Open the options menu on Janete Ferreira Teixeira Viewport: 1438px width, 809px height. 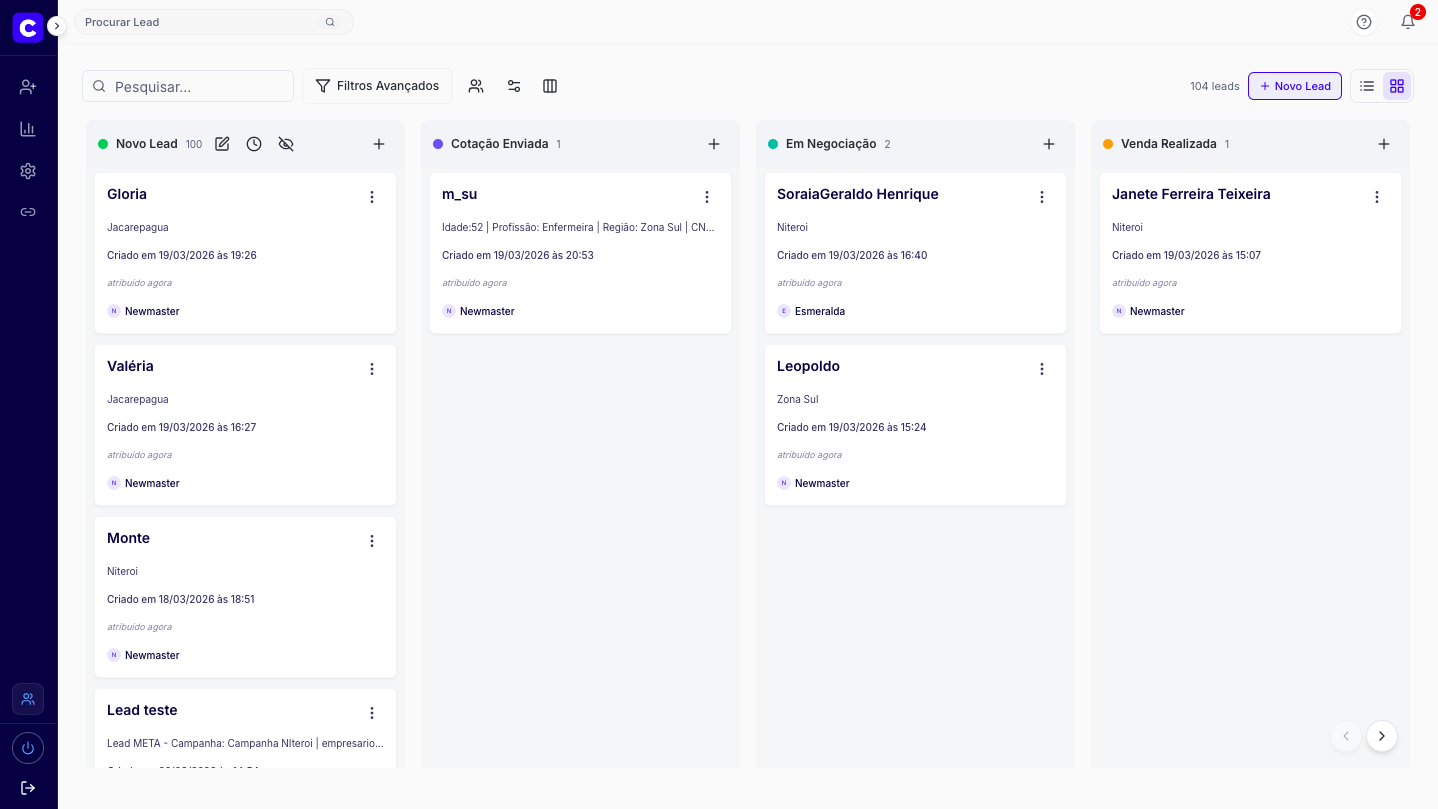point(1377,197)
